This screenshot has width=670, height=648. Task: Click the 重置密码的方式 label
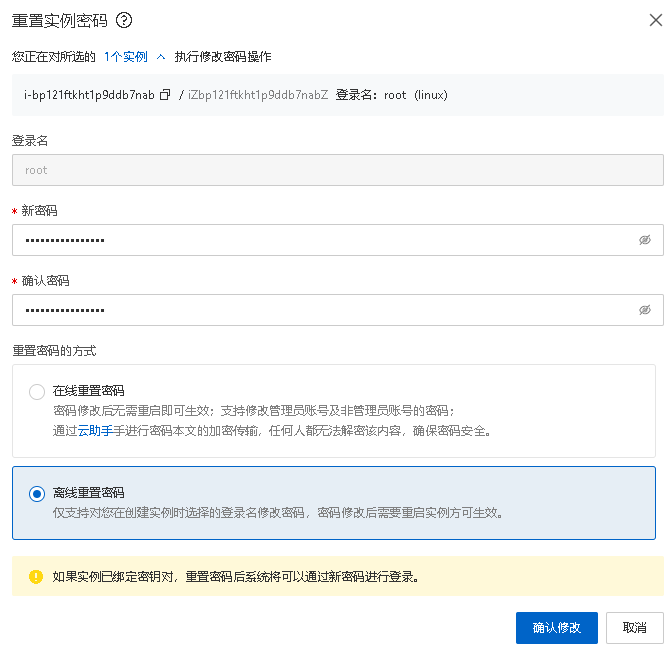(54, 351)
